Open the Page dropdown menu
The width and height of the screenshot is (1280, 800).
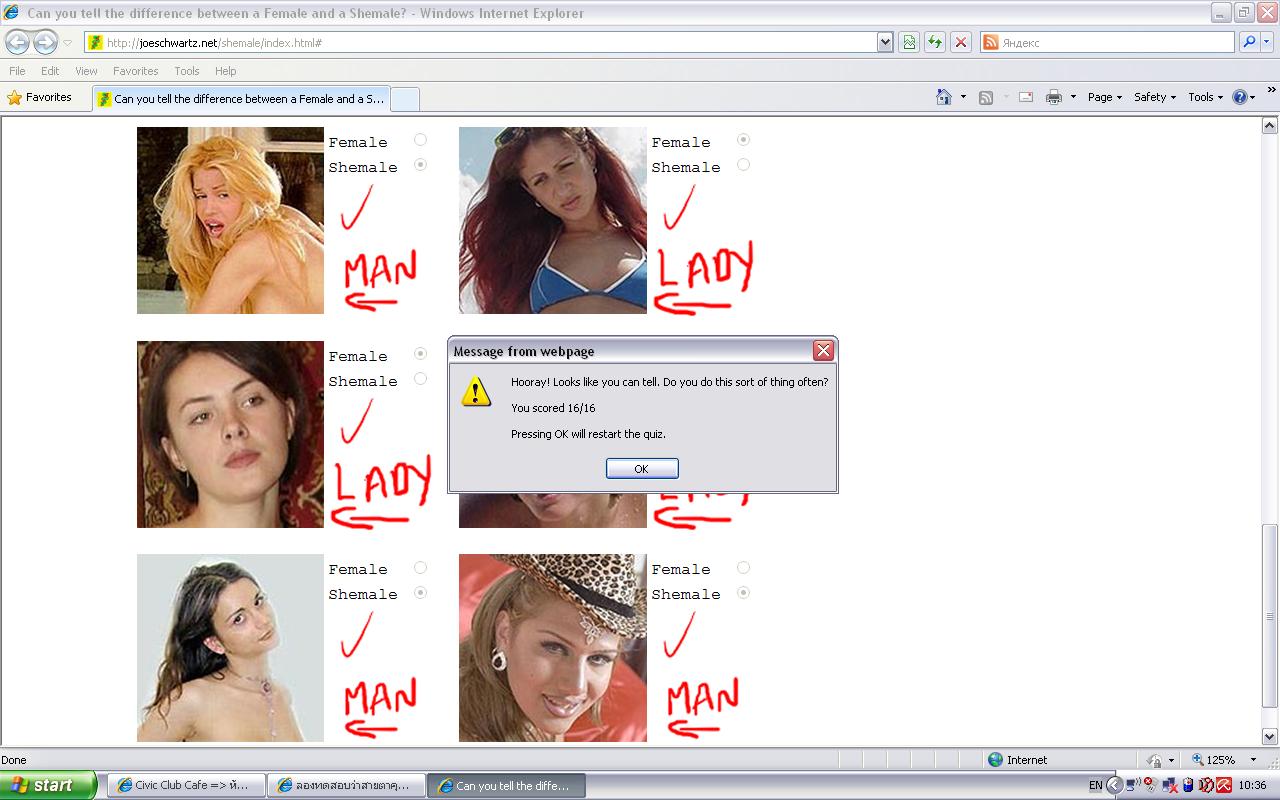1105,97
